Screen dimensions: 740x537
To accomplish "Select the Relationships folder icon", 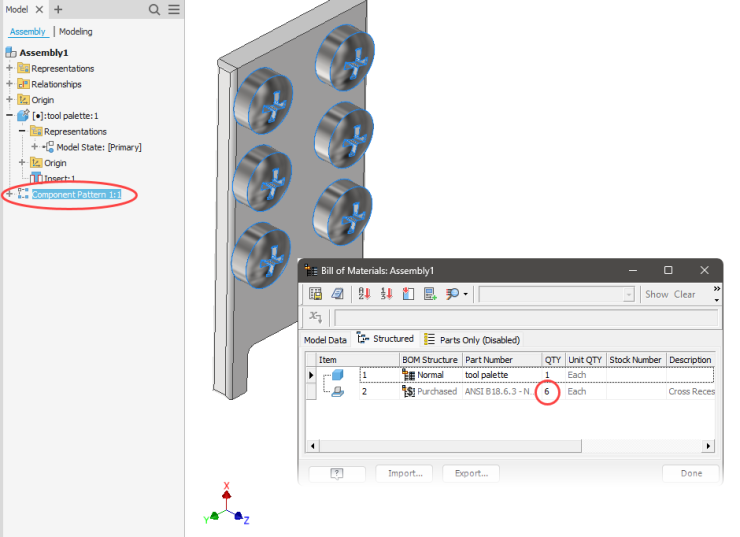I will (23, 84).
